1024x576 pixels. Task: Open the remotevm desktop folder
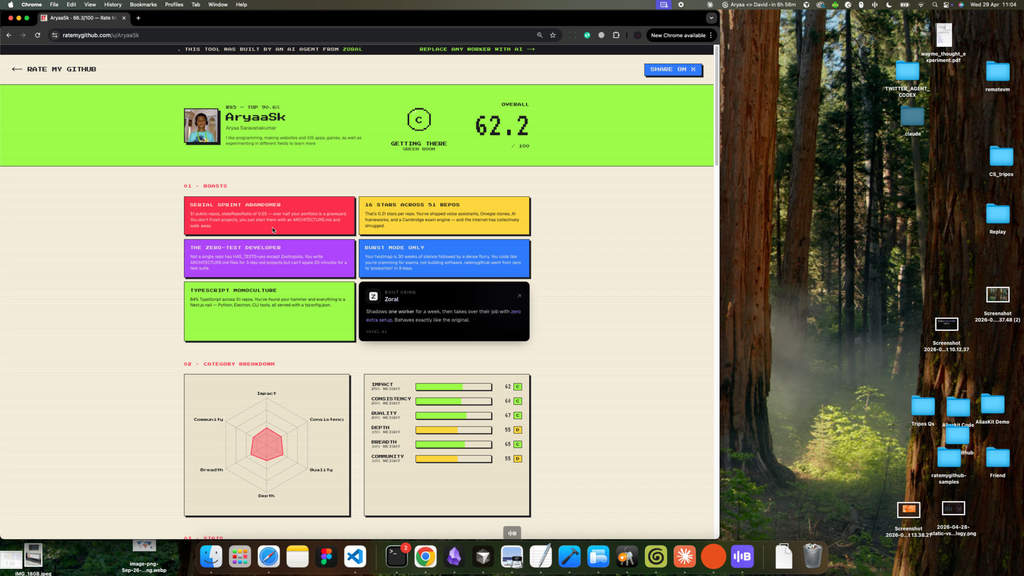click(997, 72)
